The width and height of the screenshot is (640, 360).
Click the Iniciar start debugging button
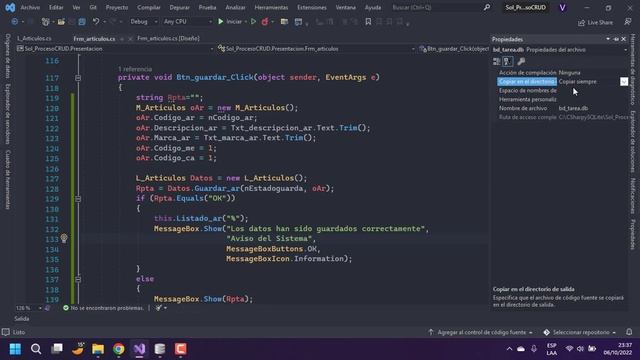230,22
